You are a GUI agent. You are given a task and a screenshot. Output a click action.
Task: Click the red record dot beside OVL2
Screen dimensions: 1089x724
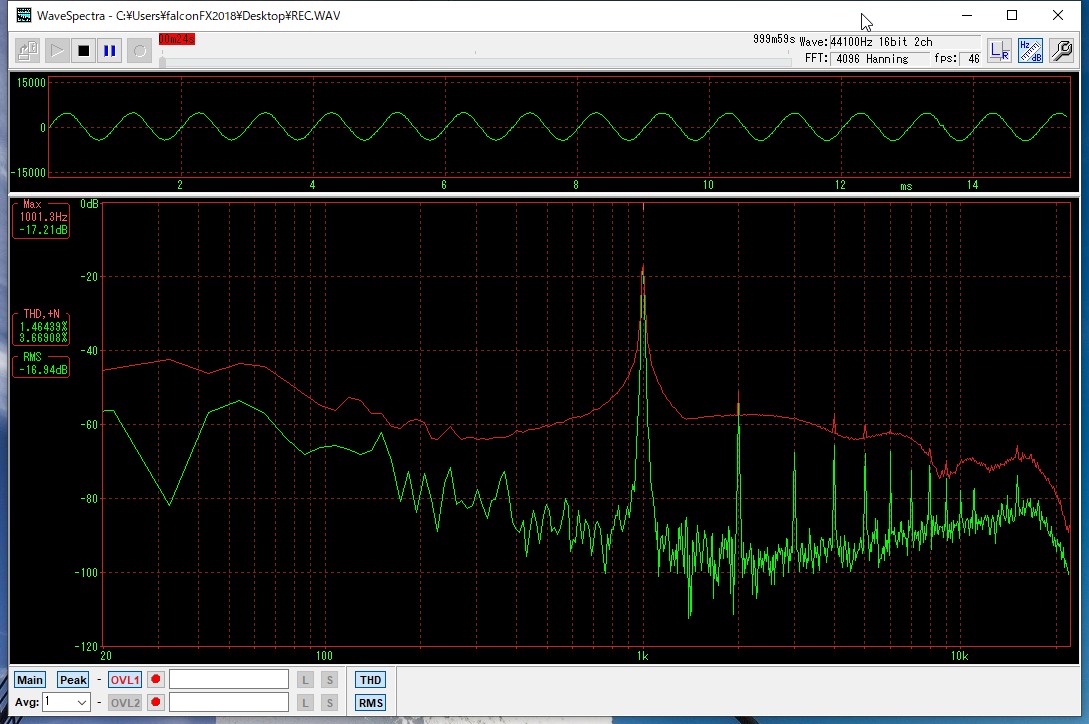point(155,702)
